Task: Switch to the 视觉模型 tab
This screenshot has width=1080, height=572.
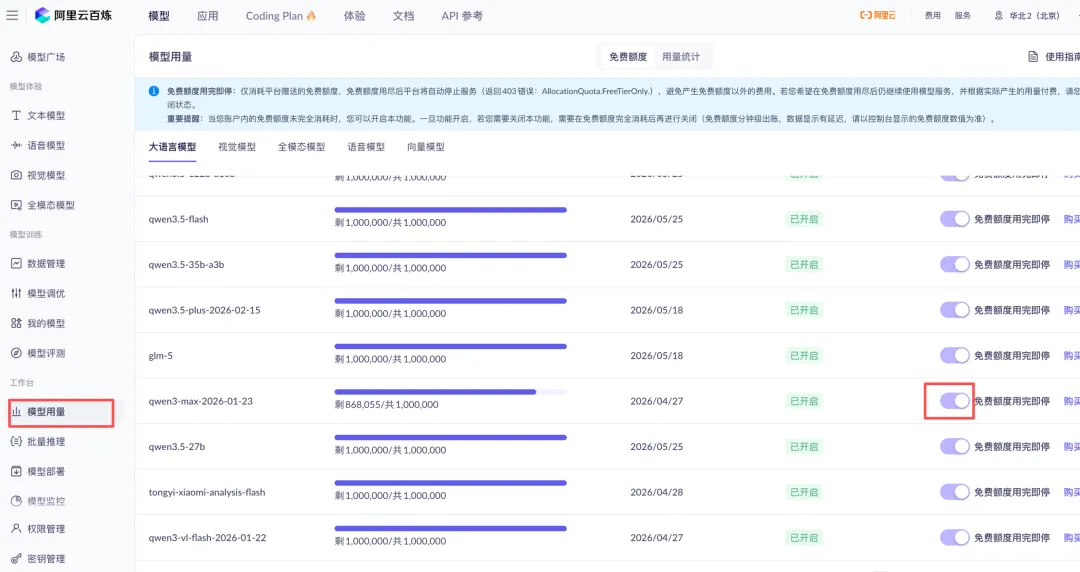Action: tap(237, 147)
